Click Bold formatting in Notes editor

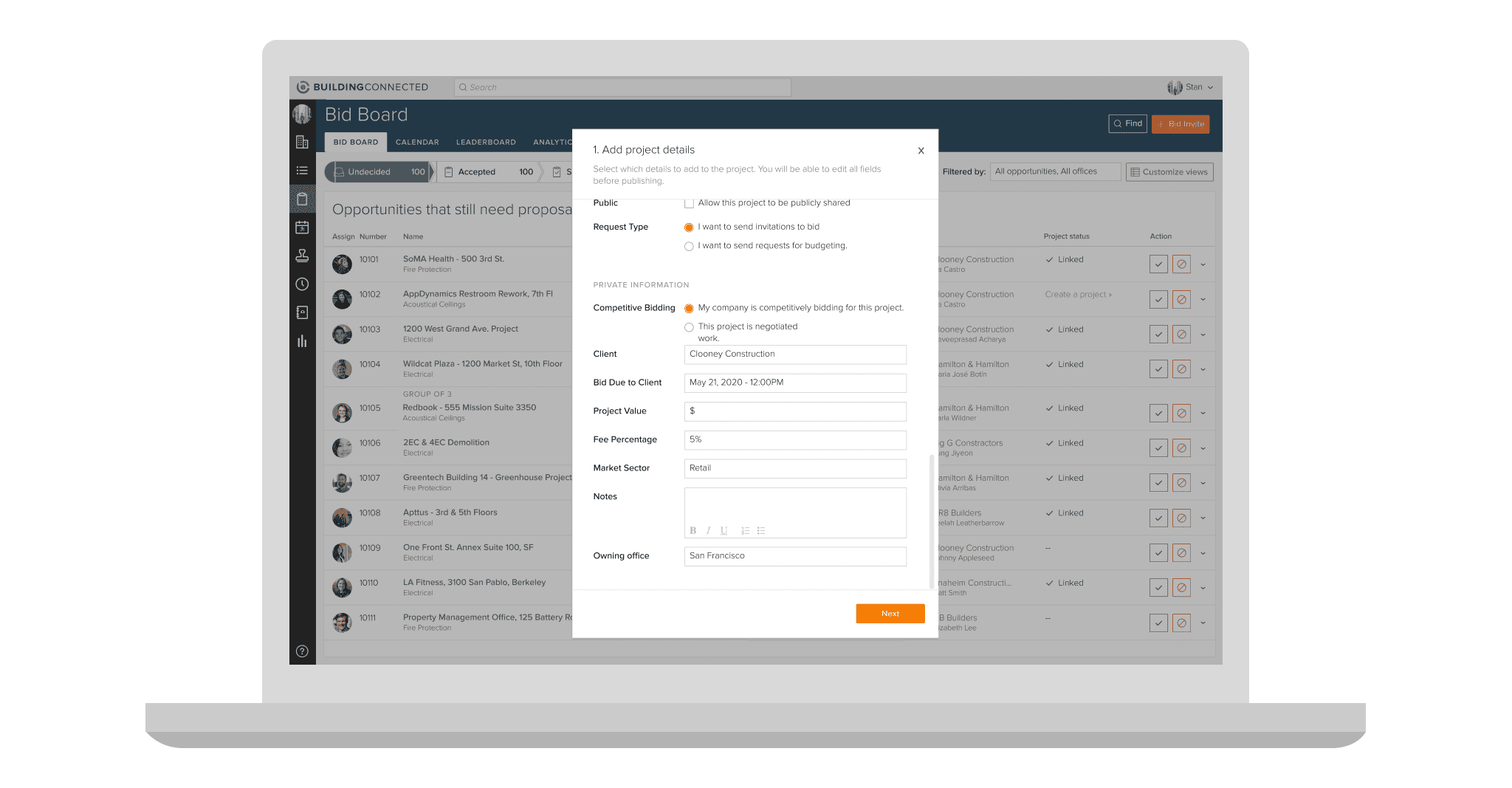pos(693,530)
